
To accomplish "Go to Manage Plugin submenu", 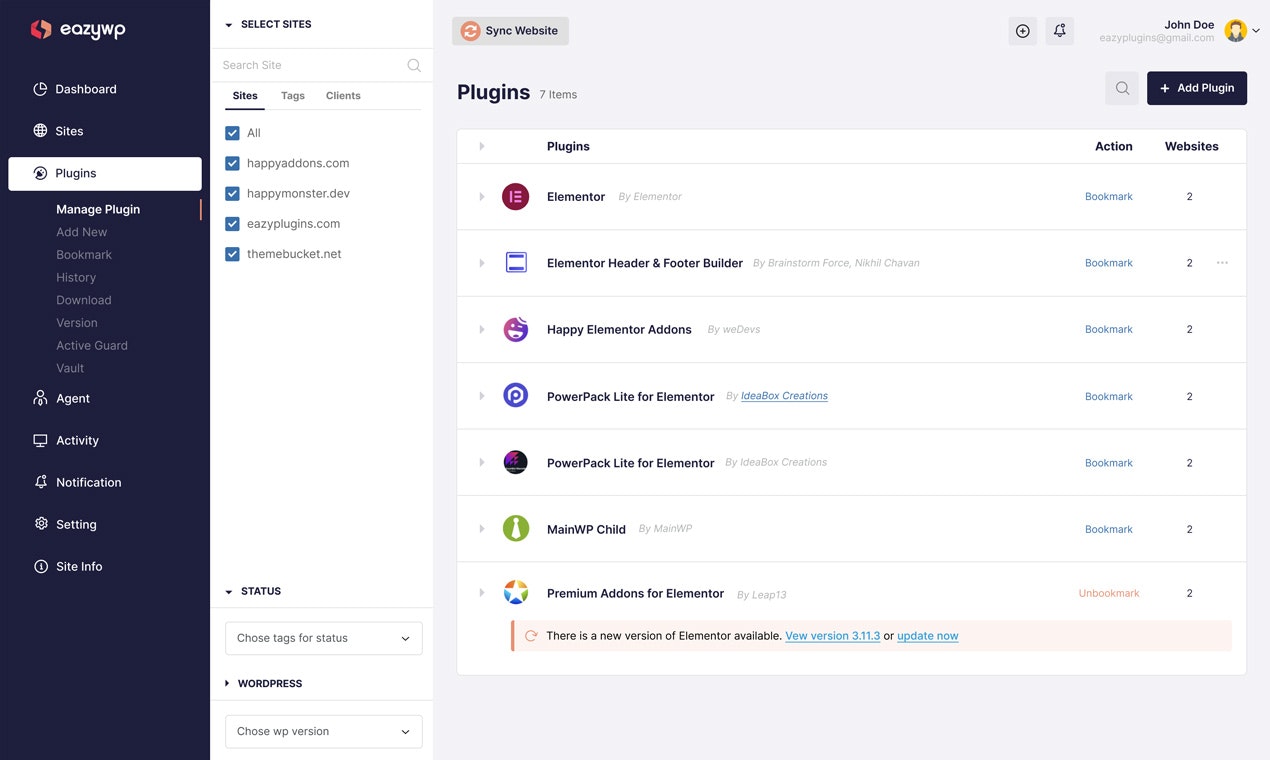I will pyautogui.click(x=98, y=209).
